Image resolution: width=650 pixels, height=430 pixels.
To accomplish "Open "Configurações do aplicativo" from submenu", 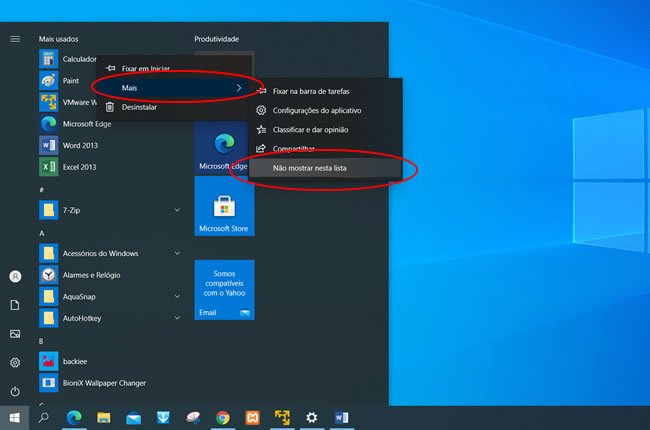I will click(316, 110).
